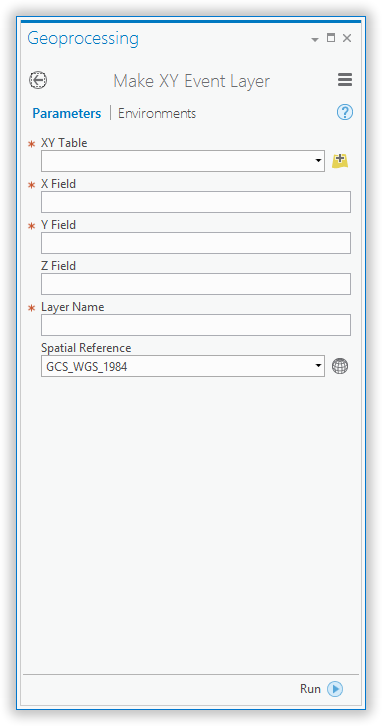Open tool help via the question mark icon

pyautogui.click(x=345, y=113)
